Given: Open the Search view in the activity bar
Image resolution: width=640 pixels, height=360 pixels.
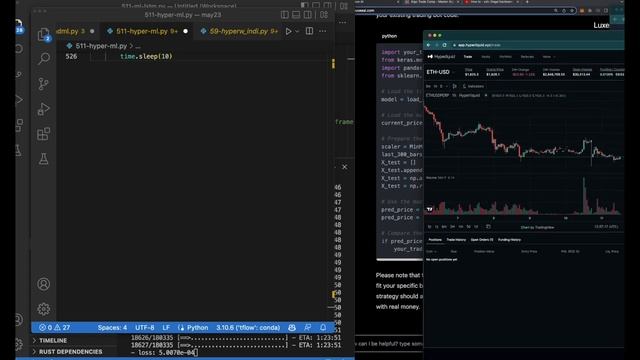Looking at the screenshot, I should pyautogui.click(x=43, y=58).
